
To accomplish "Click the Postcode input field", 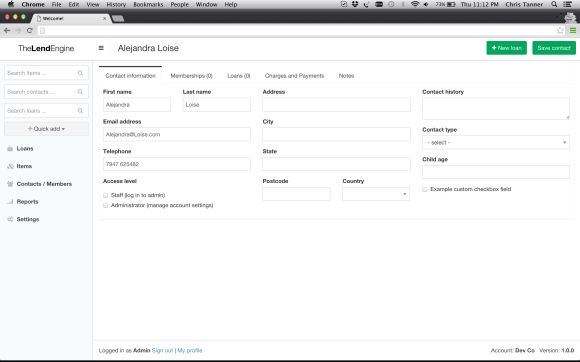I will 296,194.
